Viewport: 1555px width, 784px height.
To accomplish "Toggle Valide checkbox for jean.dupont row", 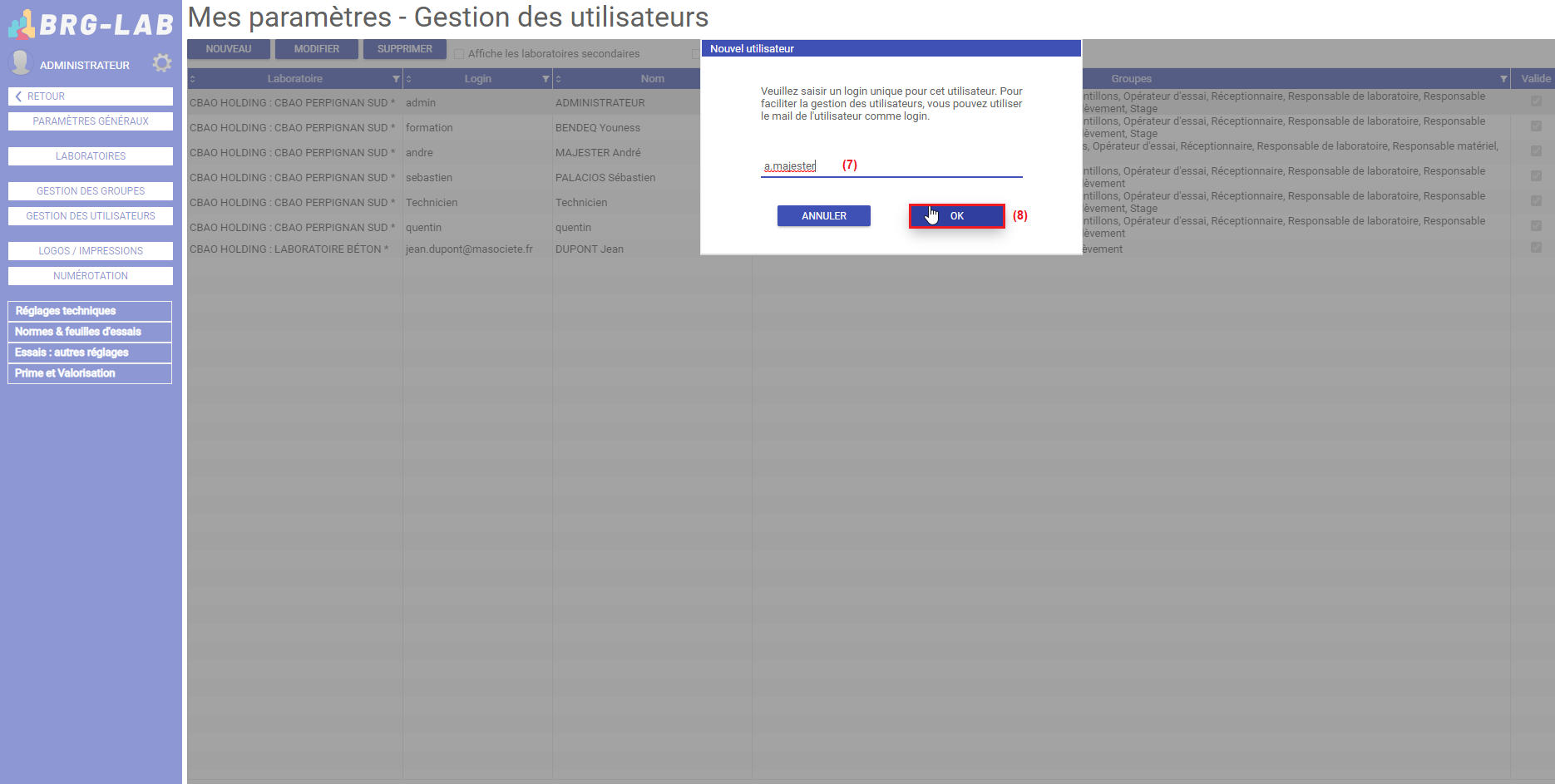I will click(1536, 248).
